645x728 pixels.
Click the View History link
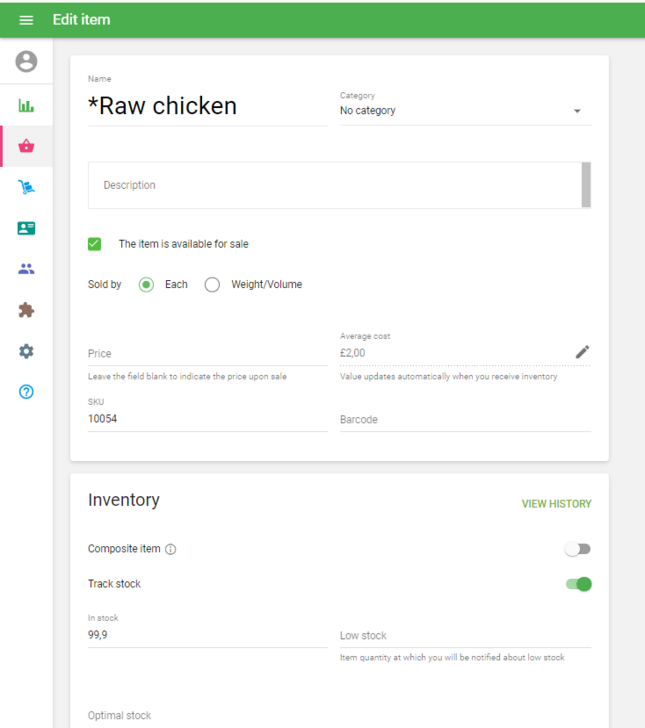click(x=556, y=504)
